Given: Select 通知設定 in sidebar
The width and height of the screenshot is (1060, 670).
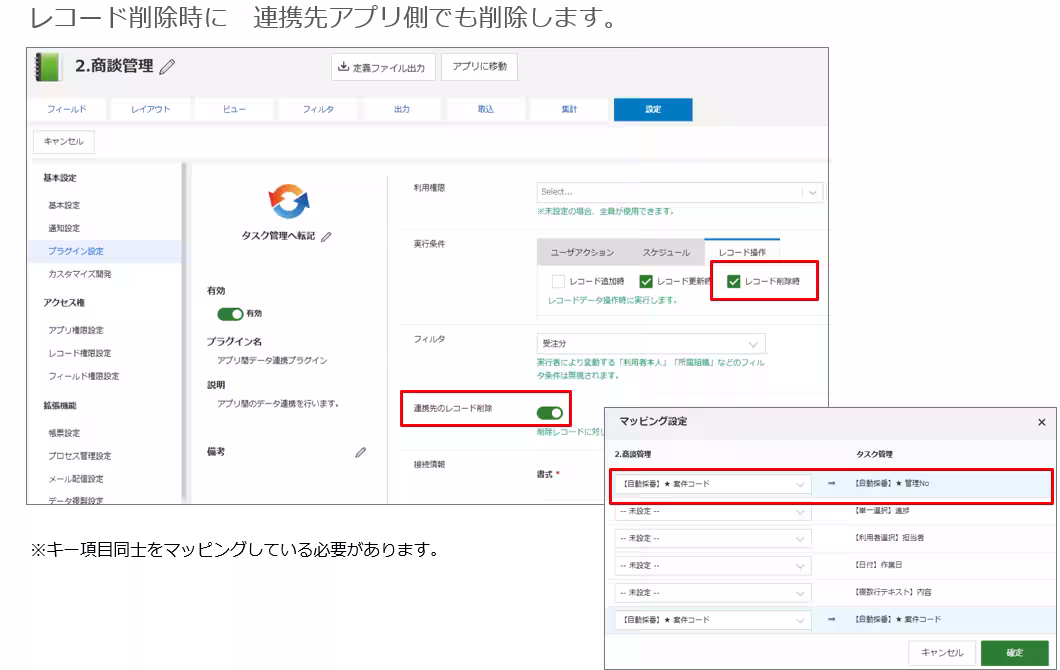Looking at the screenshot, I should tap(64, 228).
